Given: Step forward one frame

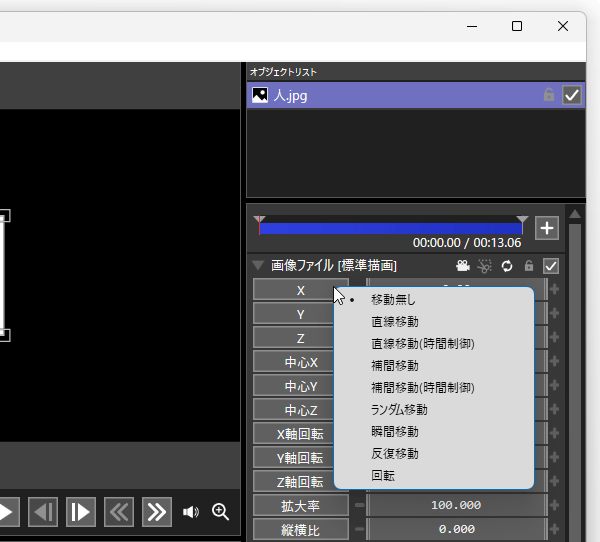Looking at the screenshot, I should (x=81, y=512).
